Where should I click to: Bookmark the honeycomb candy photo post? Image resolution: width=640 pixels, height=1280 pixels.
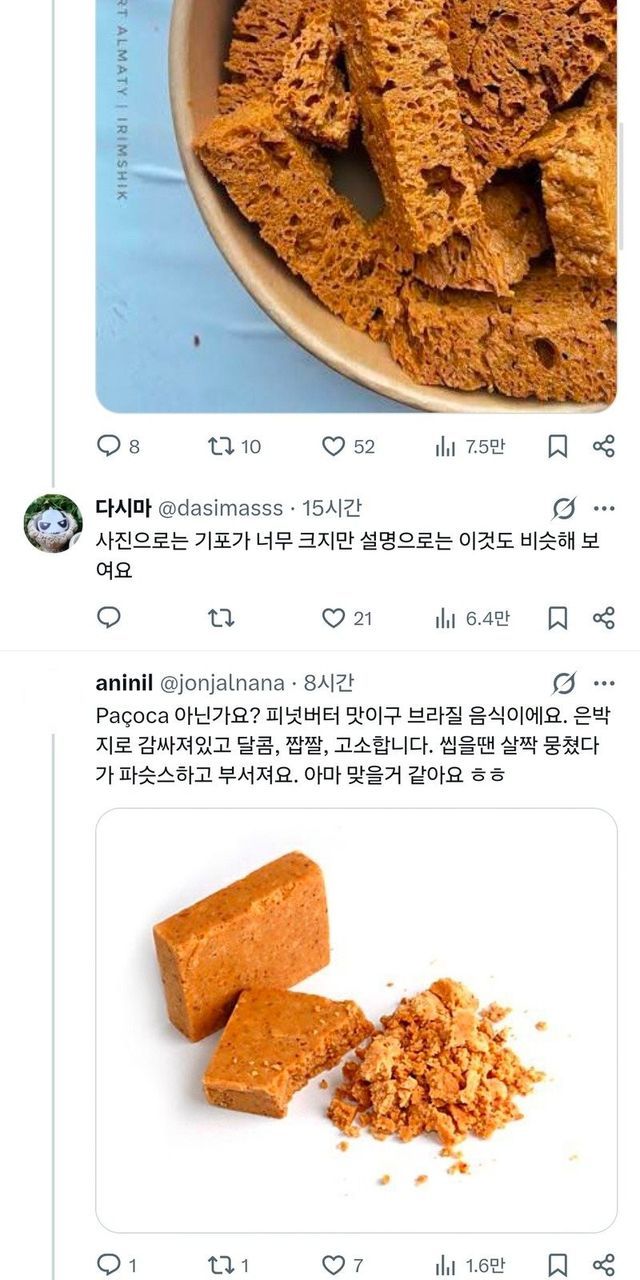tap(558, 446)
